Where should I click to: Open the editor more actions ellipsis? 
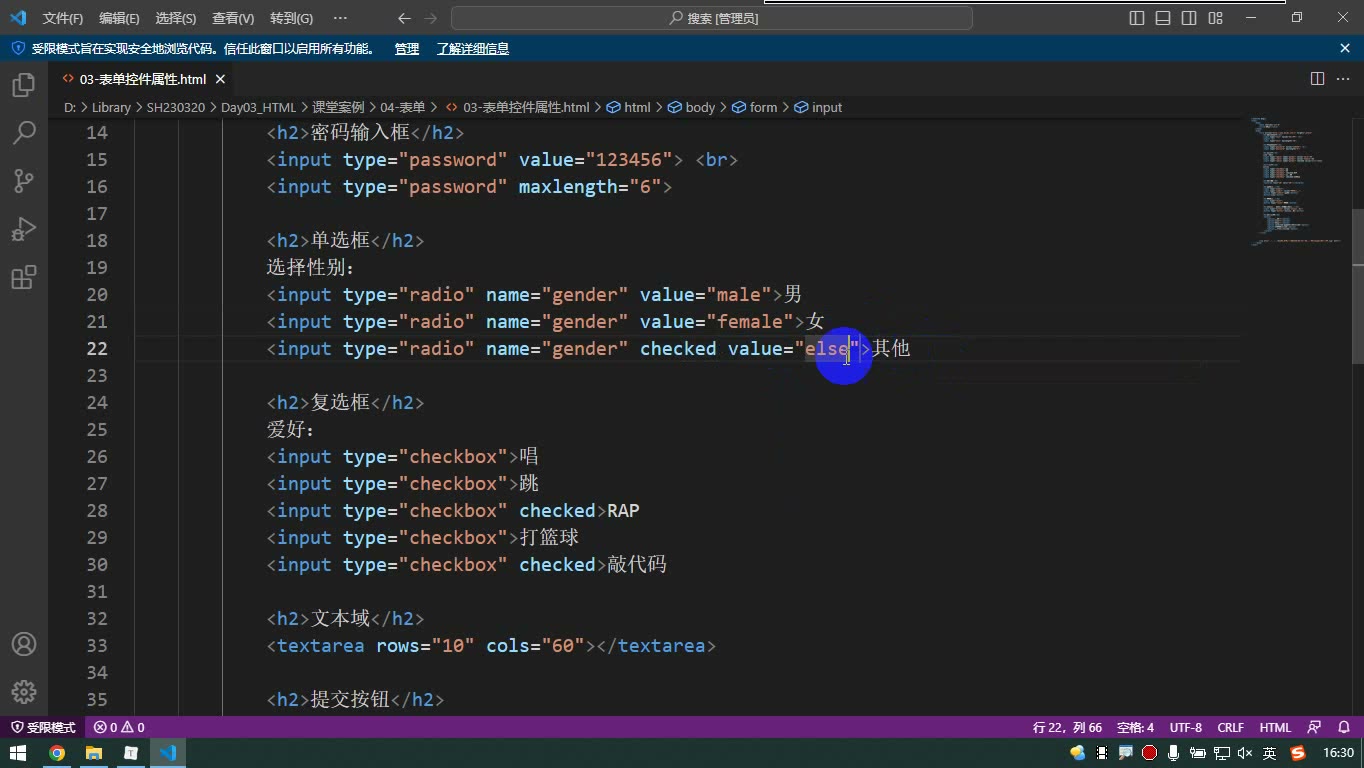point(1343,79)
